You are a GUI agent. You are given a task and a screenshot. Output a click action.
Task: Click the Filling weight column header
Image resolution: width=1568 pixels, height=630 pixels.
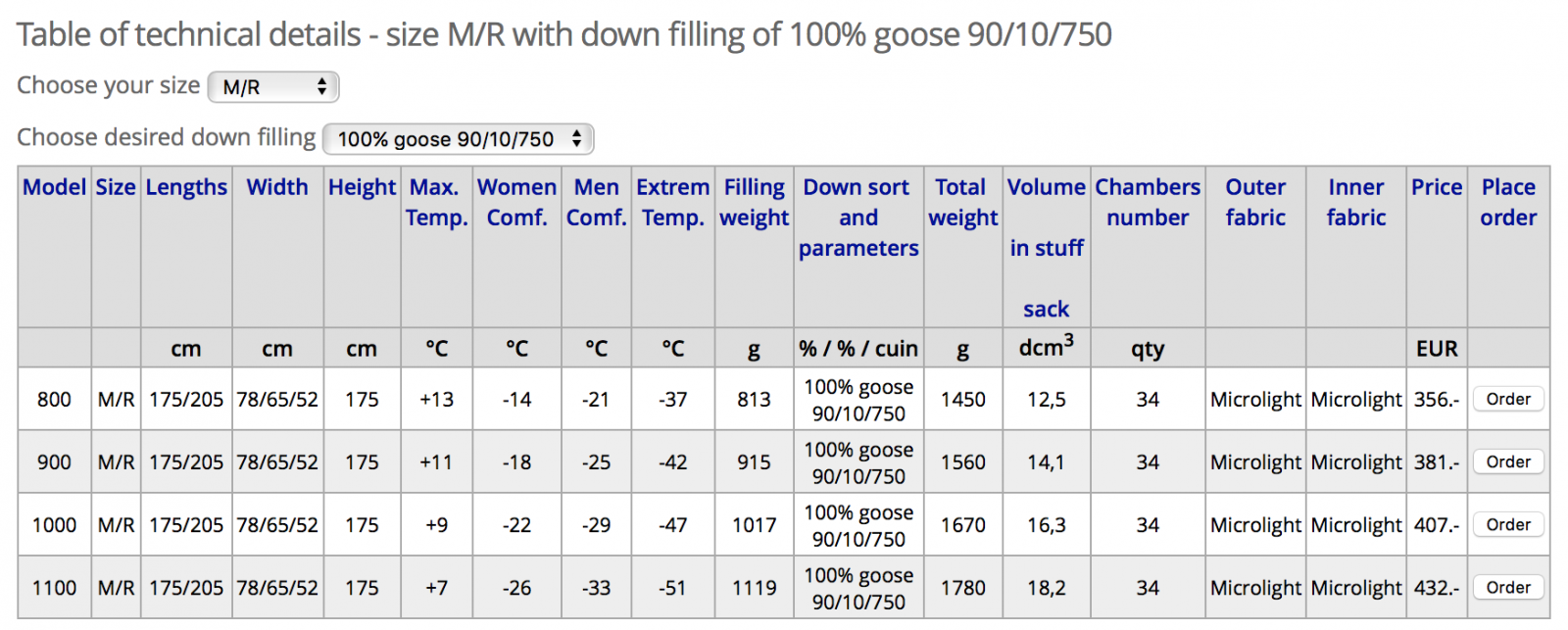(x=754, y=202)
